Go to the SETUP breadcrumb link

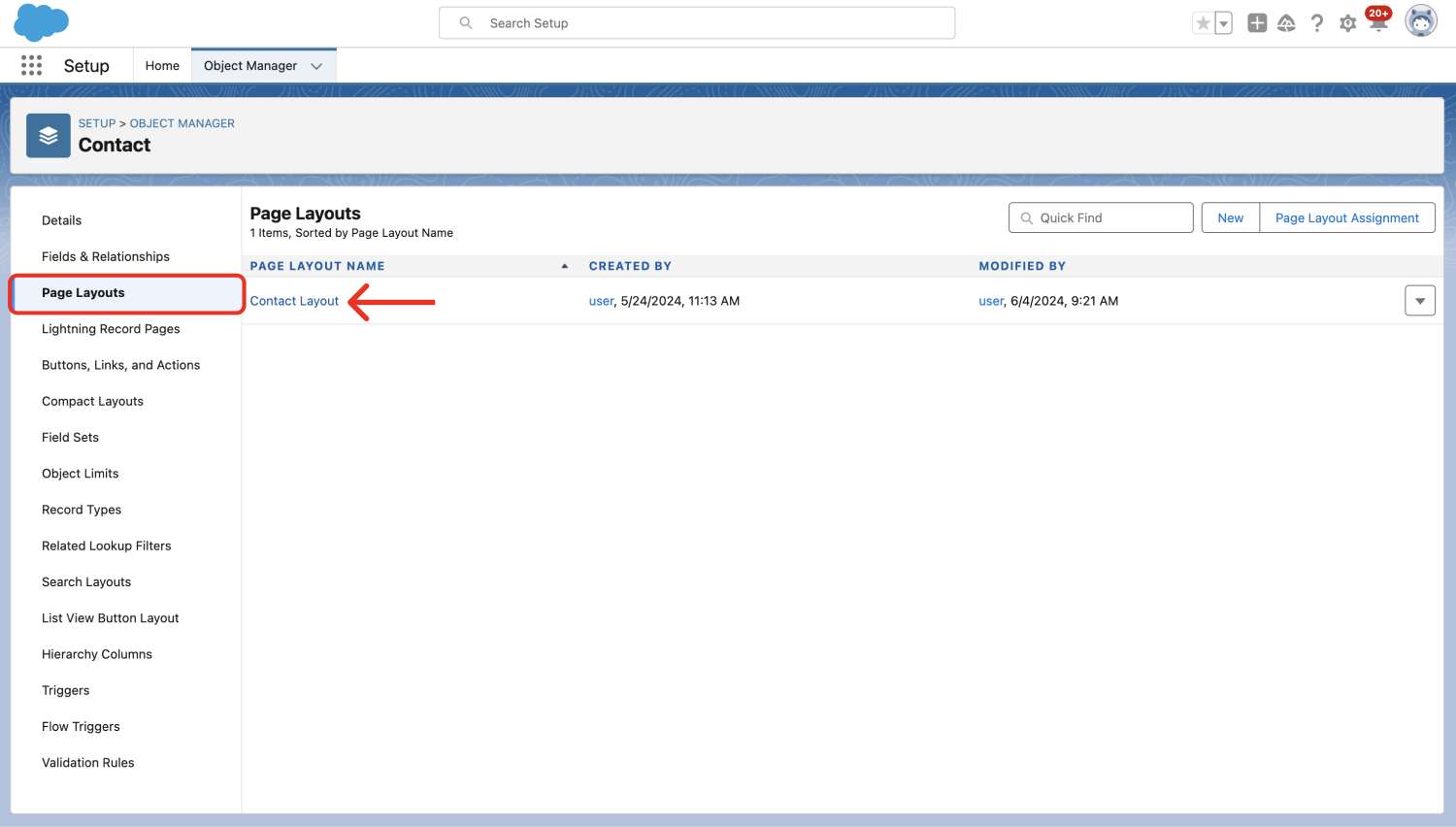97,123
